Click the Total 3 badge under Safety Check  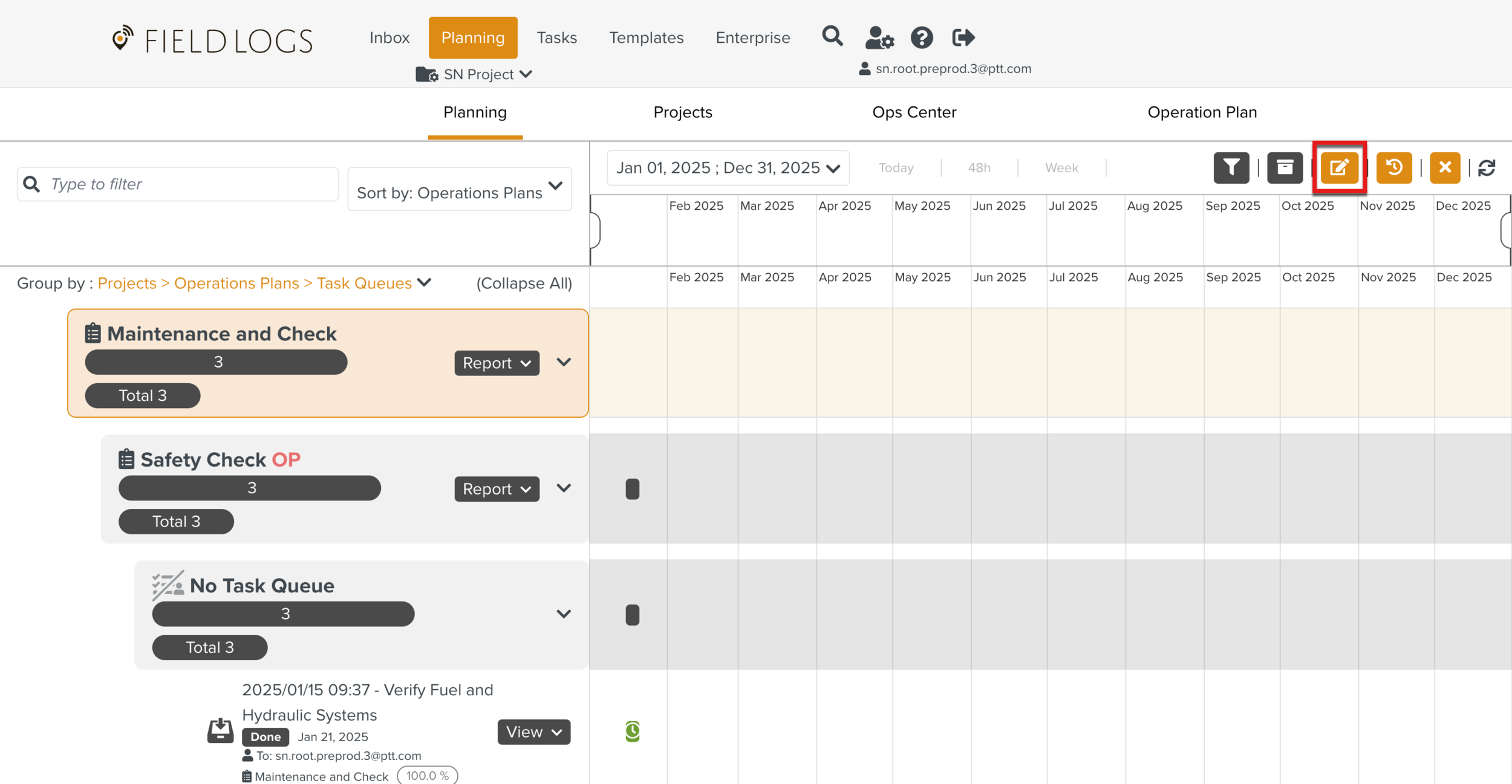point(176,521)
